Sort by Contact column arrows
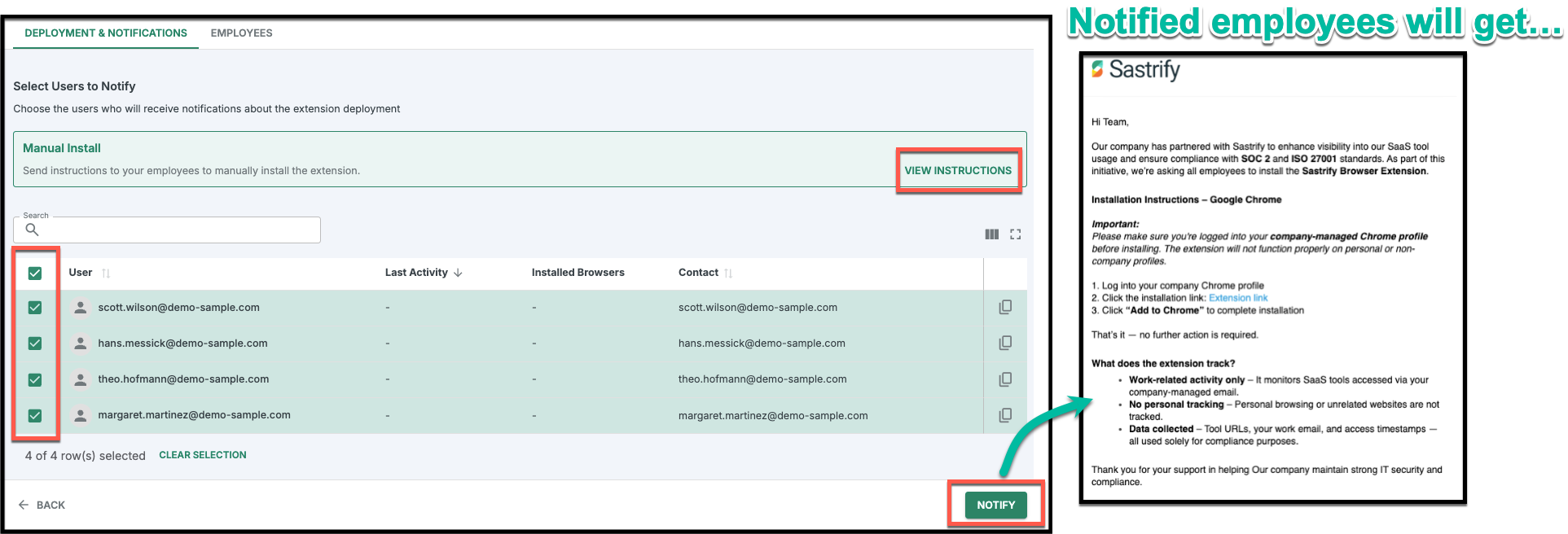This screenshot has width=1568, height=534. coord(728,273)
